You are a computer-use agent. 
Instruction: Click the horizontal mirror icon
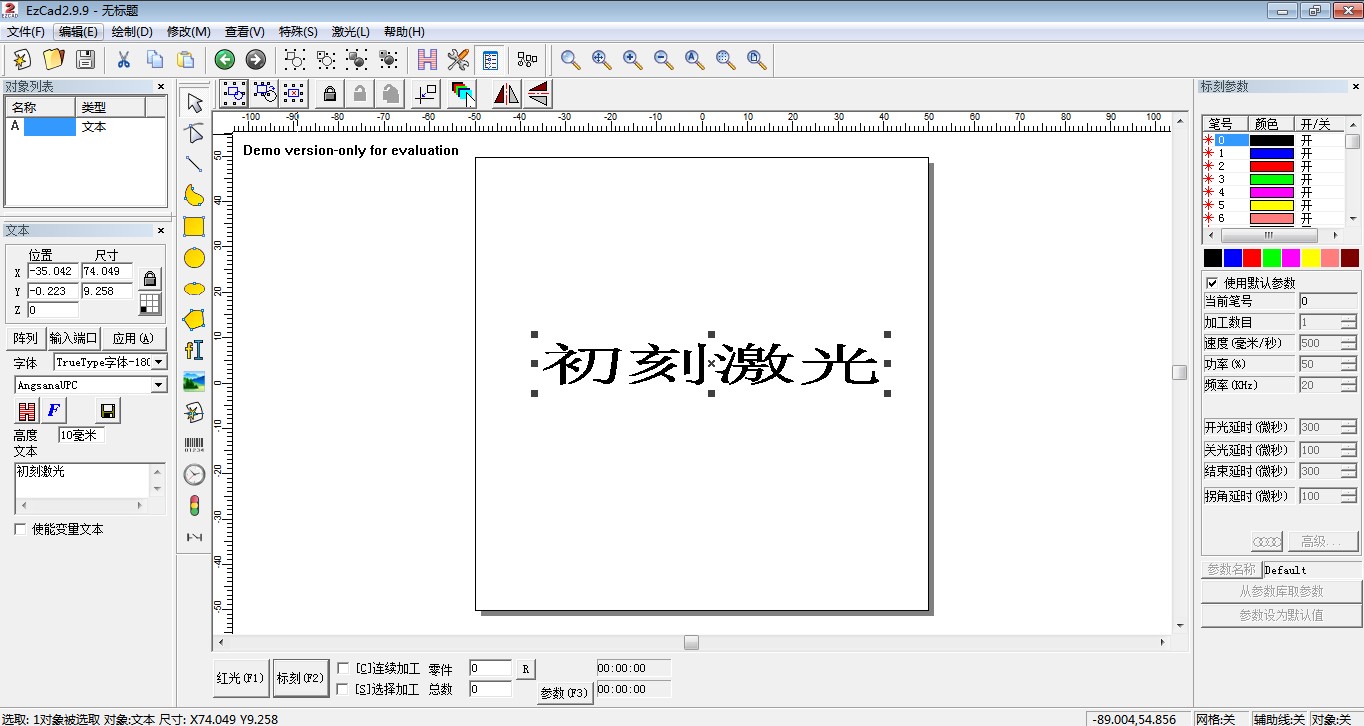(x=505, y=93)
